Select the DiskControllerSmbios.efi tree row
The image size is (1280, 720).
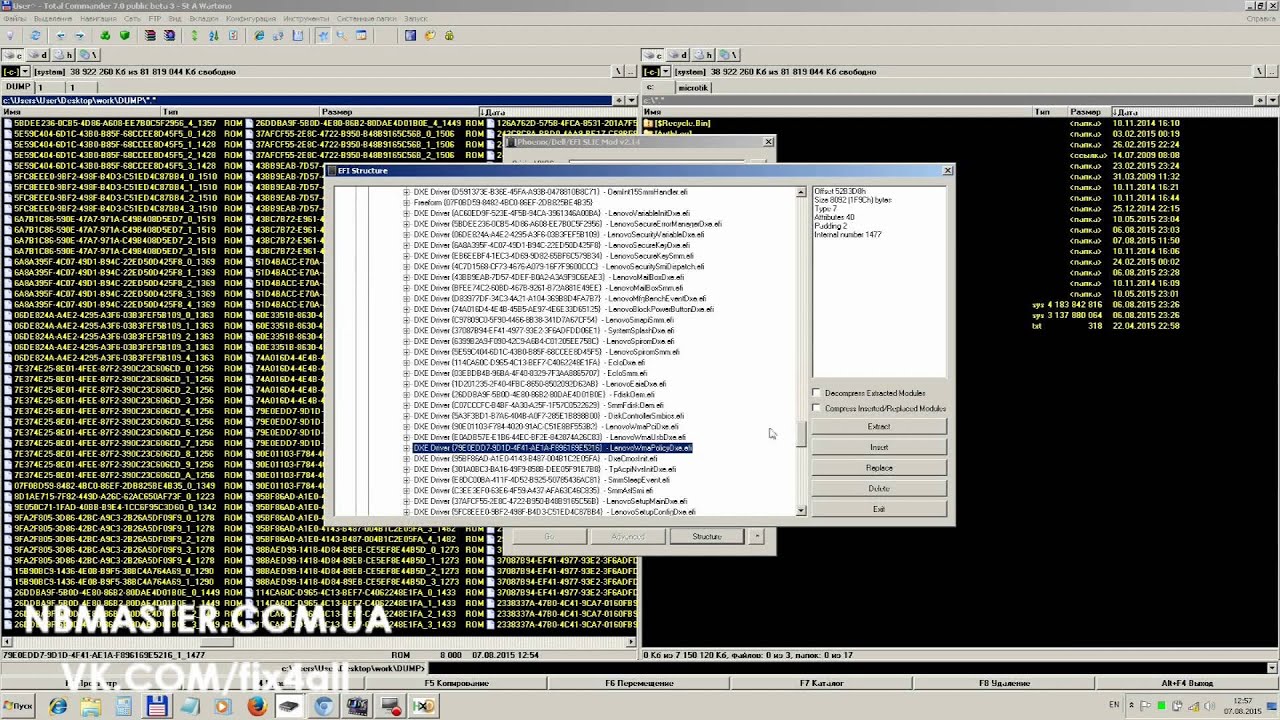pyautogui.click(x=549, y=416)
